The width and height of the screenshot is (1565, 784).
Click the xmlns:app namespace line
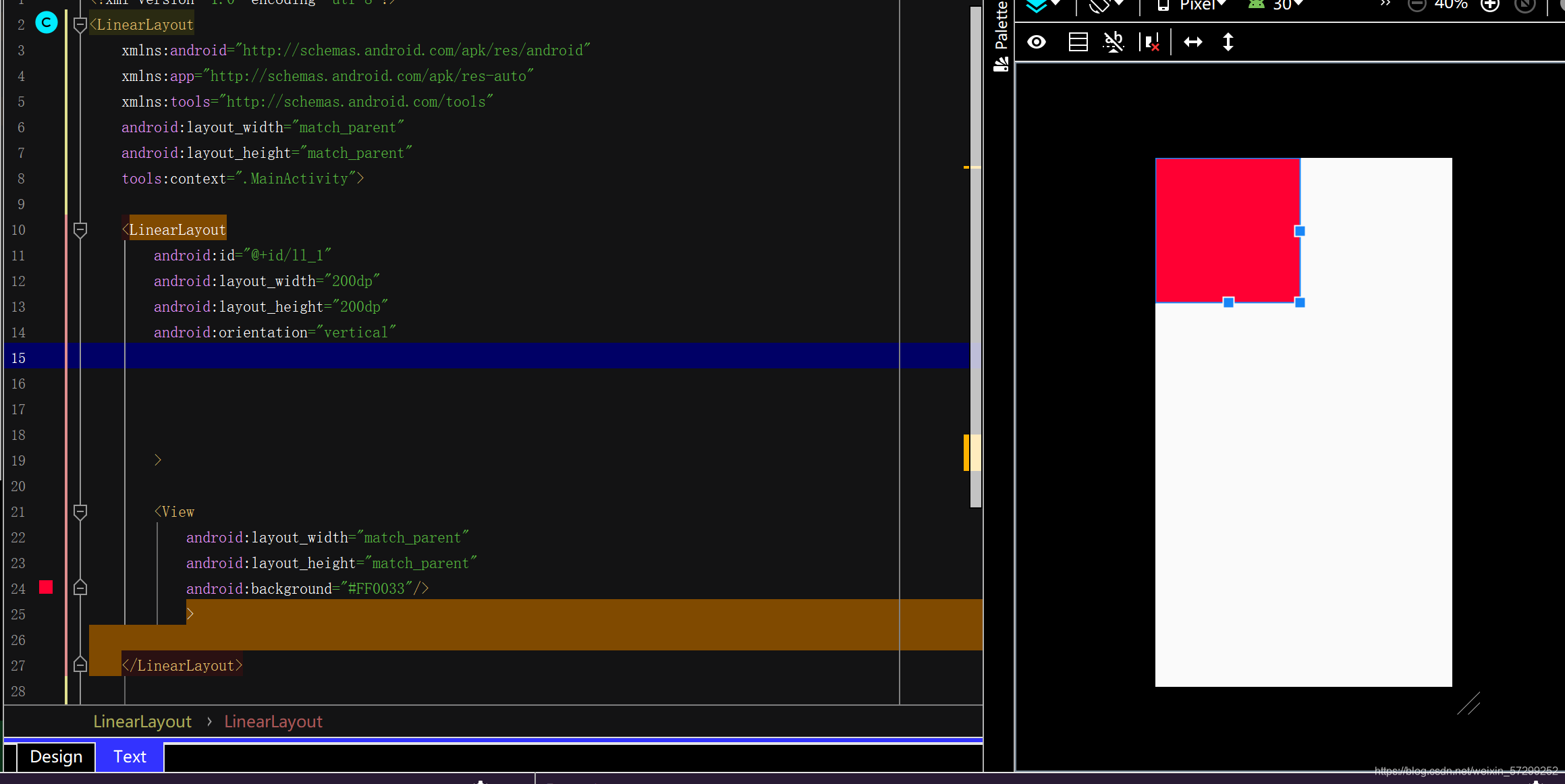tap(327, 76)
